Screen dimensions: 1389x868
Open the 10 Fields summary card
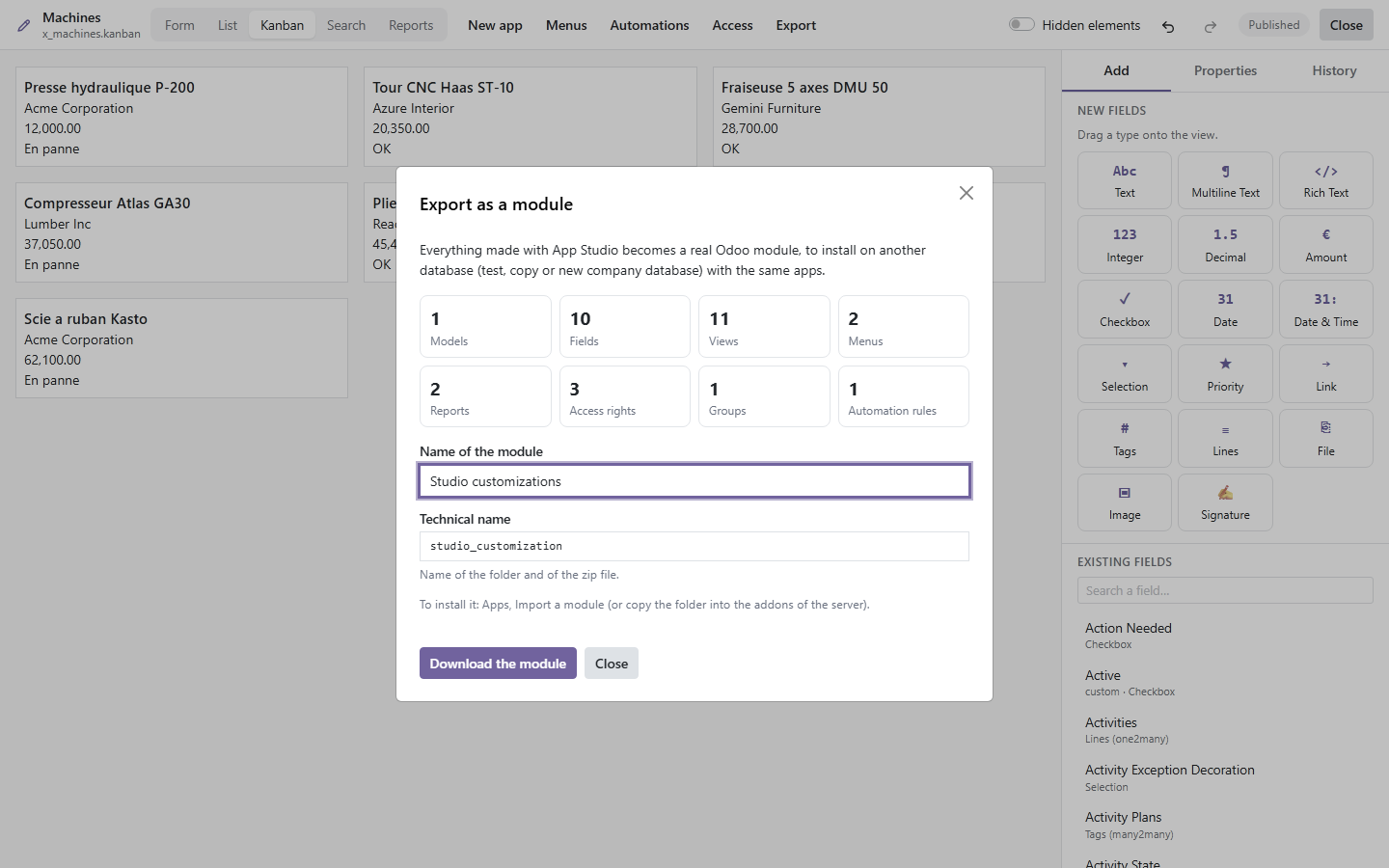pyautogui.click(x=625, y=326)
